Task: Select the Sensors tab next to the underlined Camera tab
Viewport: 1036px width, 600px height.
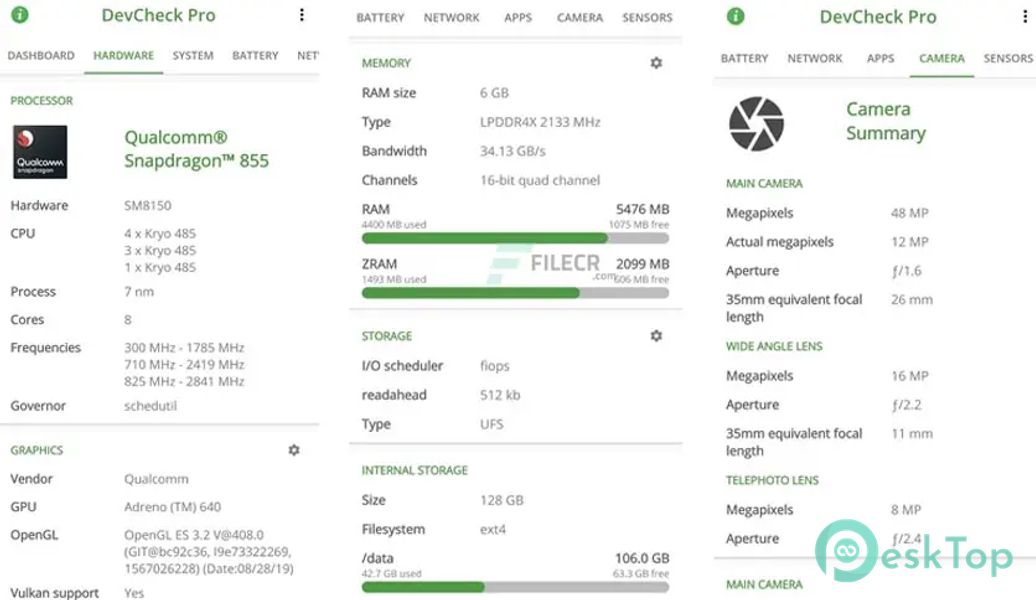Action: pos(1007,59)
